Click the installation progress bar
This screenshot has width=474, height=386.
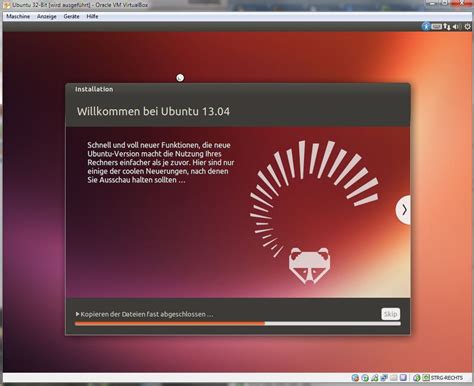[238, 323]
